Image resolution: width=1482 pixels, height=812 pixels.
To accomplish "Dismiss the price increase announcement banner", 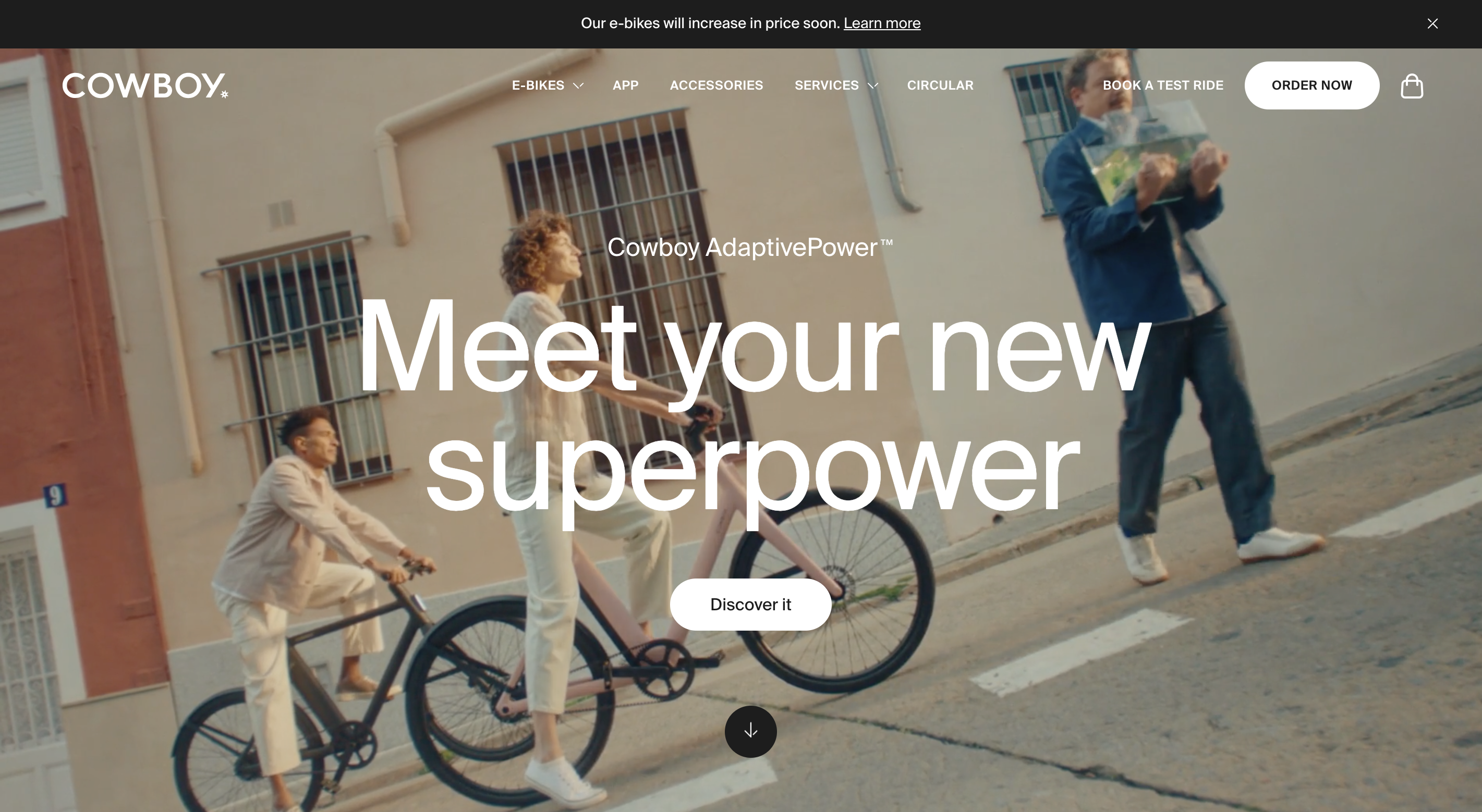I will coord(1432,23).
